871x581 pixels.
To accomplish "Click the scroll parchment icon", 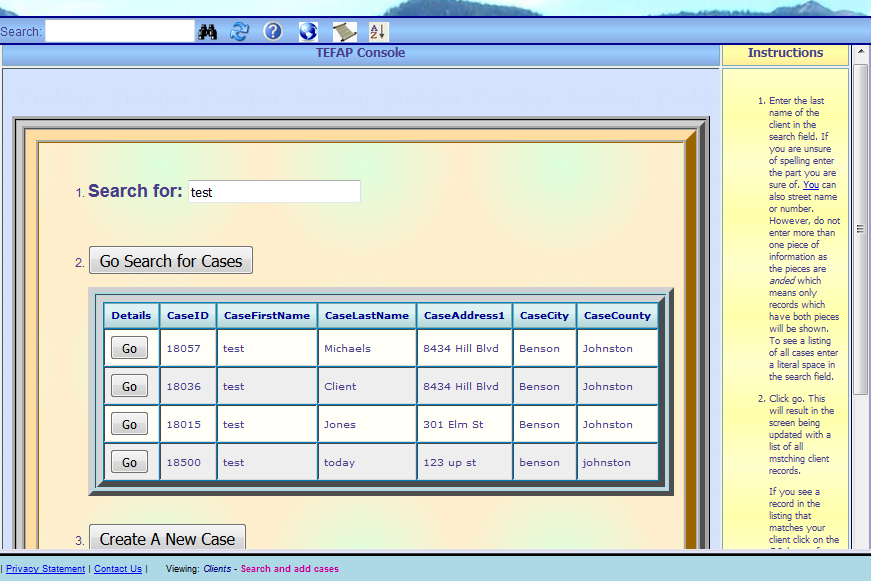I will pos(344,32).
